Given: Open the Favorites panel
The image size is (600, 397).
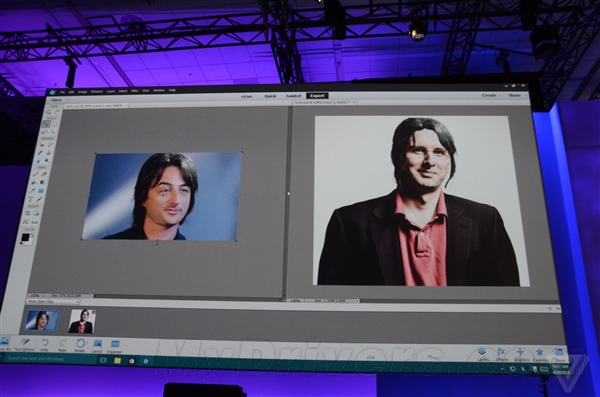Looking at the screenshot, I should [x=540, y=355].
